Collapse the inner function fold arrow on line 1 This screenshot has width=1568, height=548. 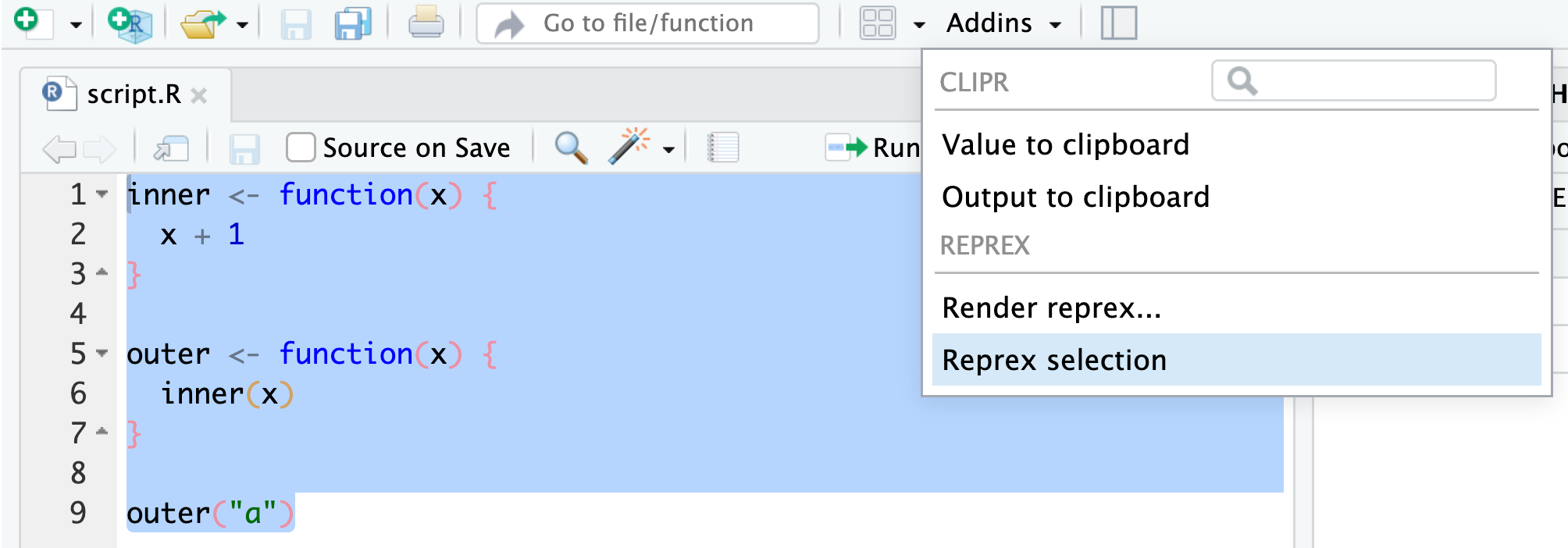(x=102, y=194)
